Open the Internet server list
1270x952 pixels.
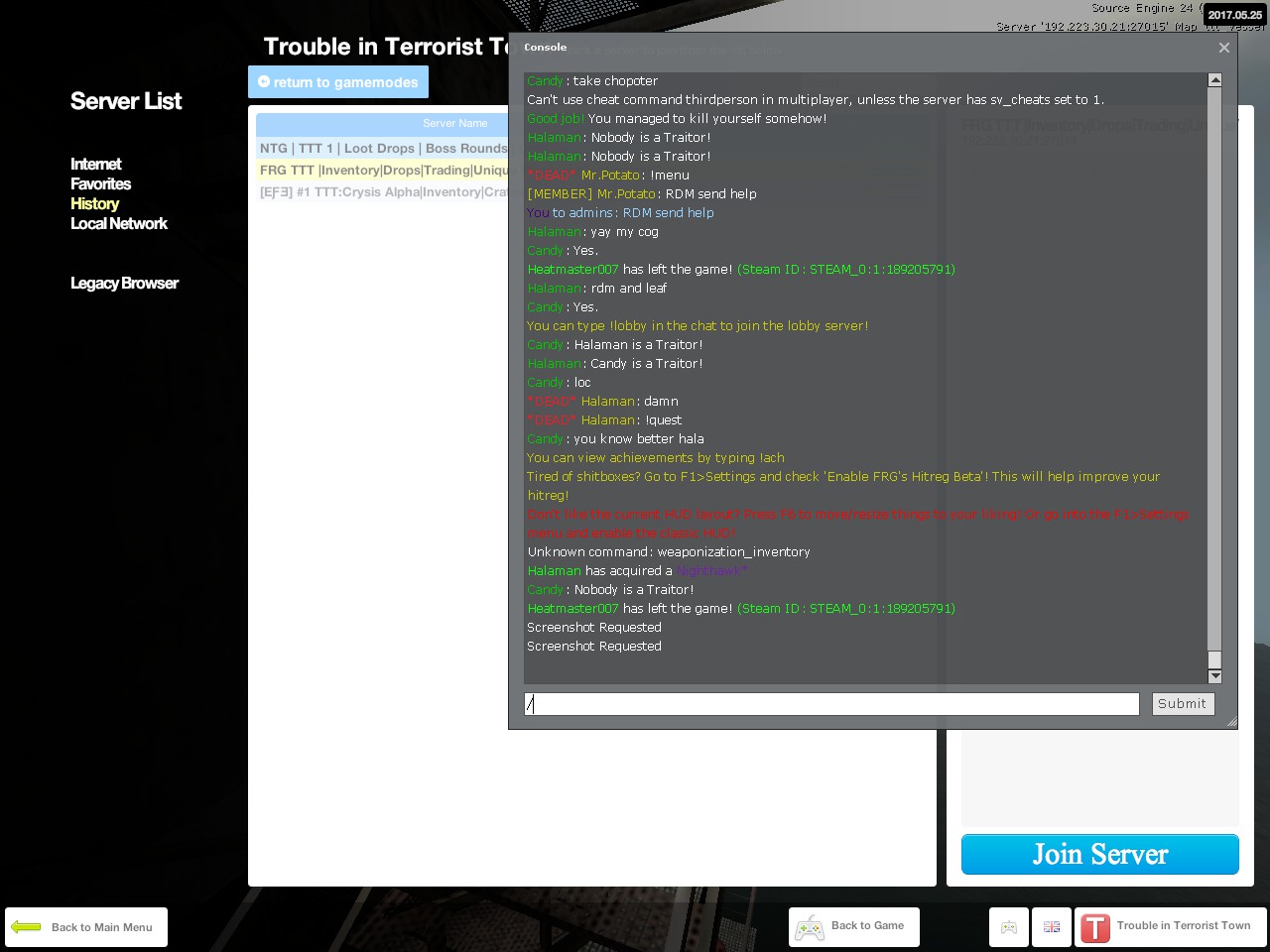click(x=95, y=165)
